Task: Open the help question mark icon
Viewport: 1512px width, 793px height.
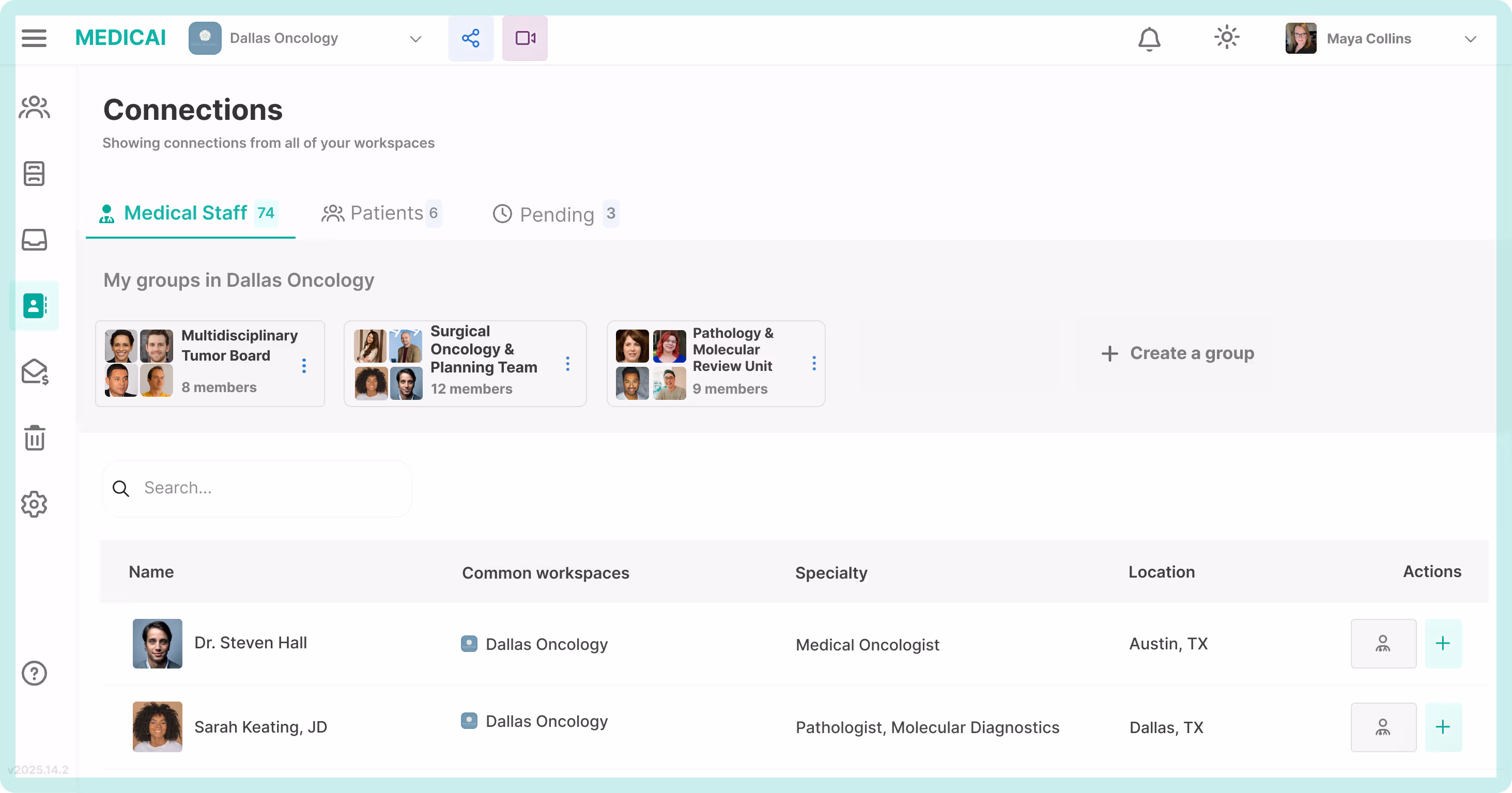Action: (35, 673)
